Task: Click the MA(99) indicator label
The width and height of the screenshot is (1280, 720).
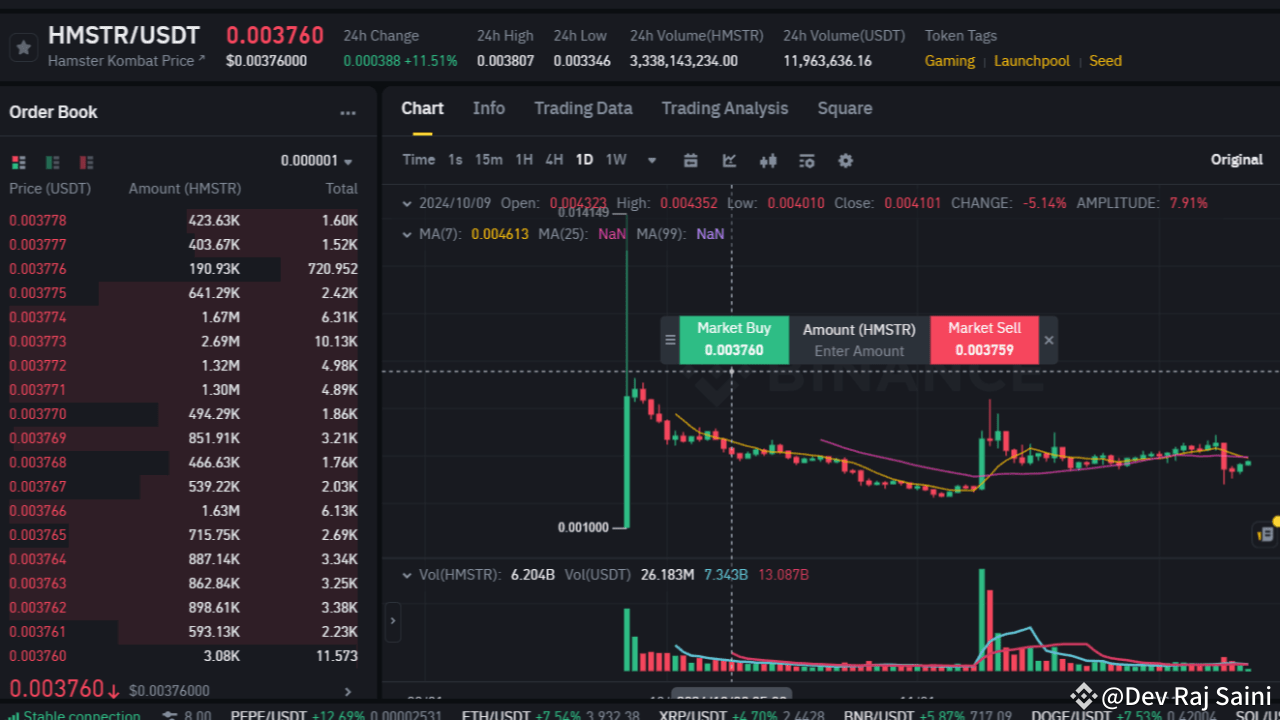Action: tap(660, 234)
